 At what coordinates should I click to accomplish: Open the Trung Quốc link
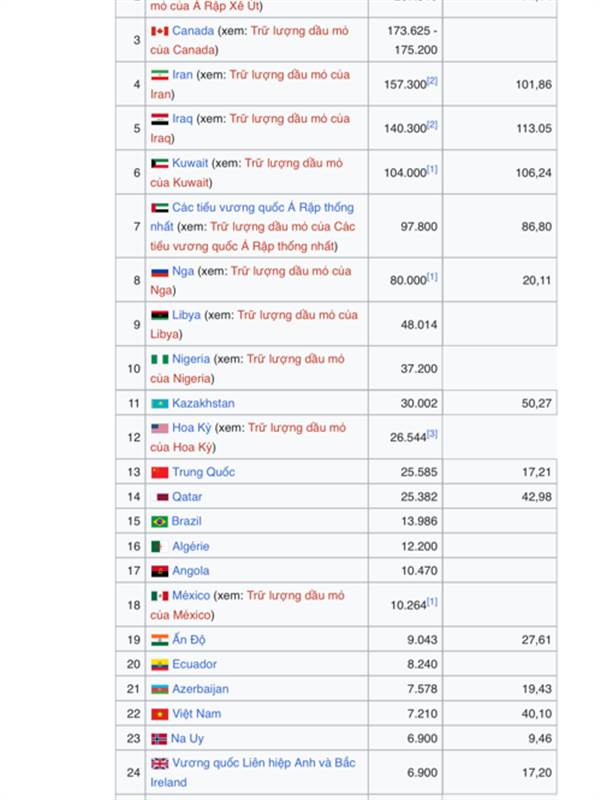point(203,472)
